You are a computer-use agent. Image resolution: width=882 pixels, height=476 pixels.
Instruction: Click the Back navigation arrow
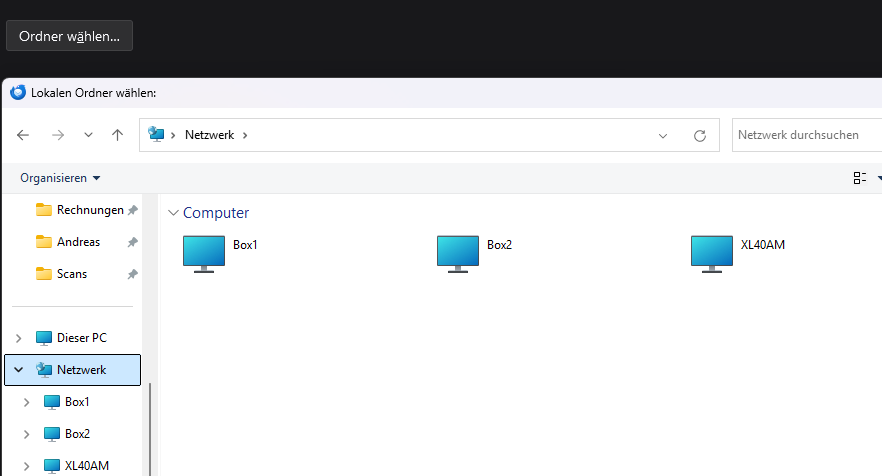coord(23,135)
